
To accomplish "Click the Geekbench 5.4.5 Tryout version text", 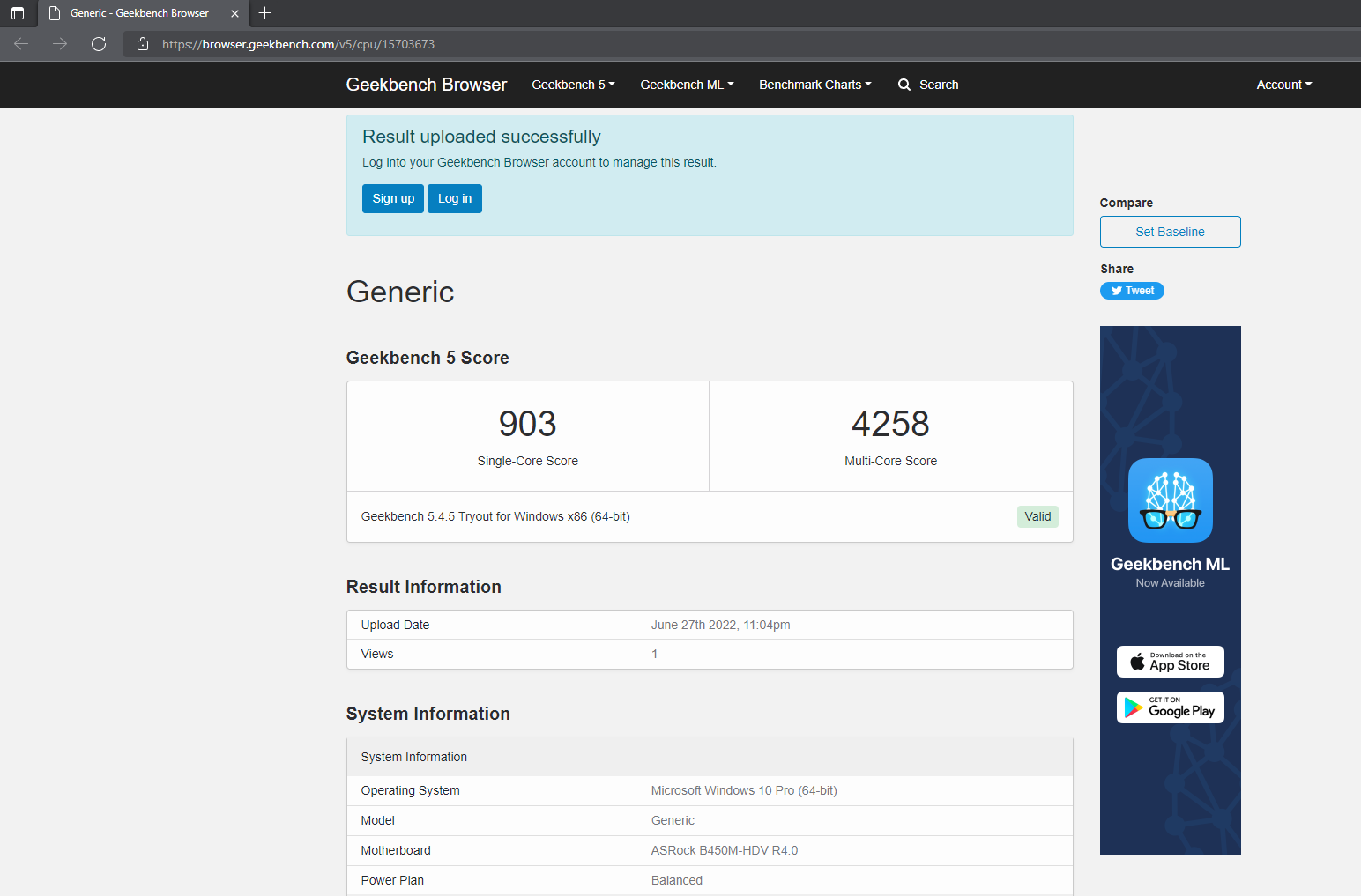I will click(495, 516).
